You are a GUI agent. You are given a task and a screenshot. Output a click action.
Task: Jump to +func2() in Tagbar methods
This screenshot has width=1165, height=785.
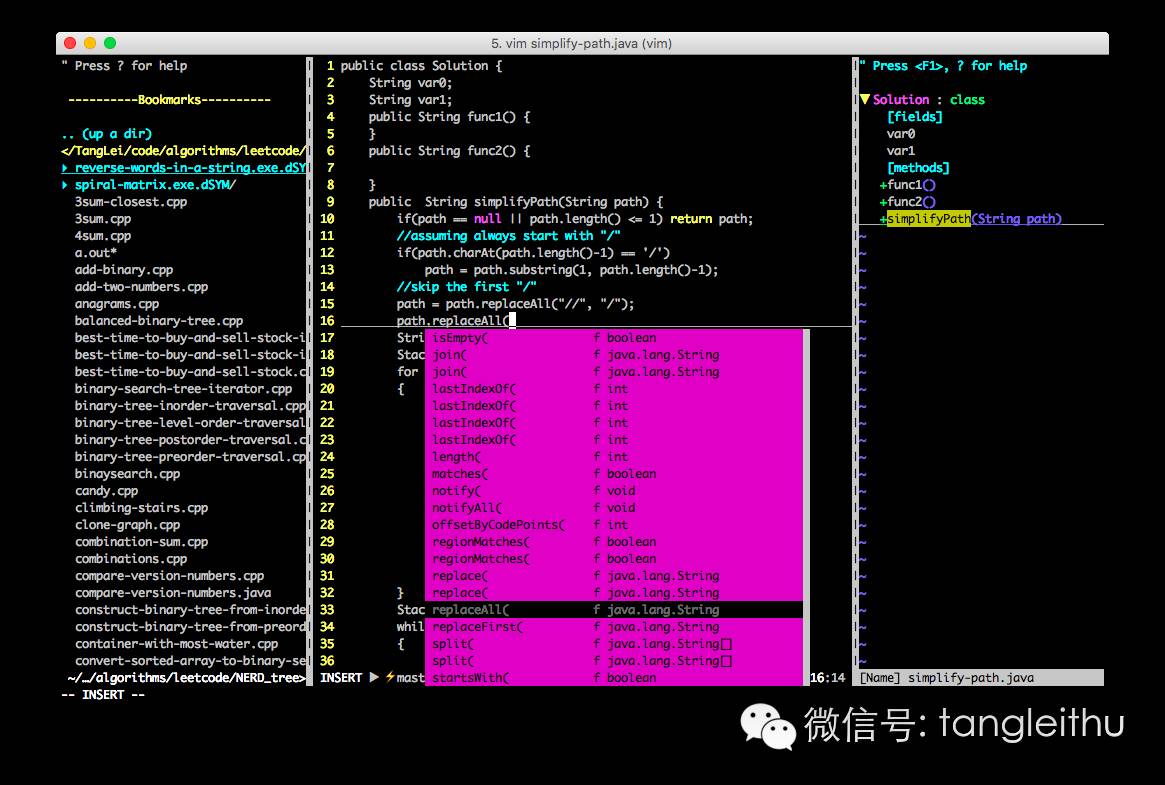(x=907, y=202)
